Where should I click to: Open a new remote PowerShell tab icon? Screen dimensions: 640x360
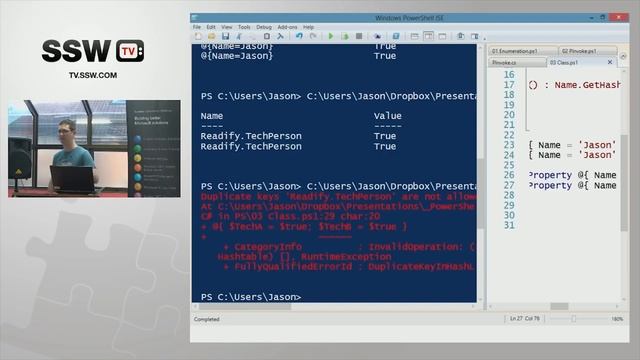pyautogui.click(x=378, y=36)
